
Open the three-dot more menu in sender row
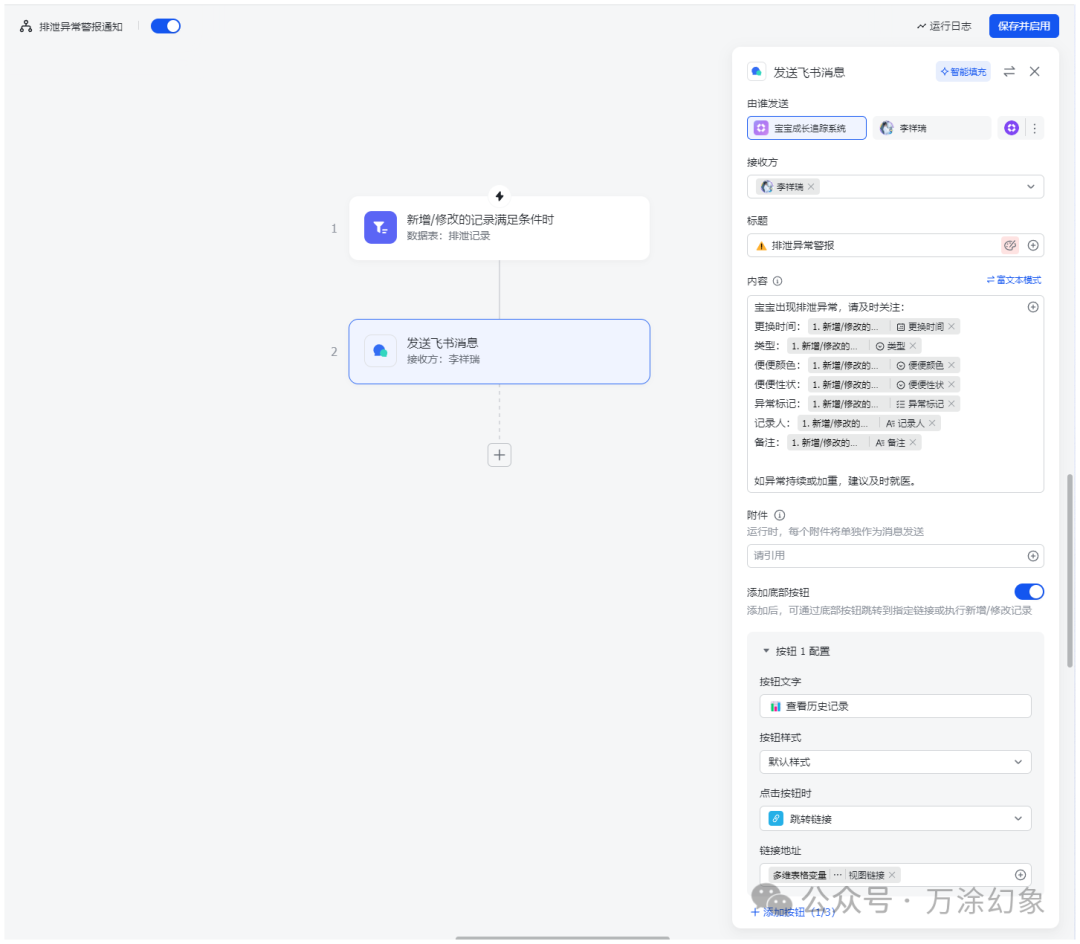1035,128
